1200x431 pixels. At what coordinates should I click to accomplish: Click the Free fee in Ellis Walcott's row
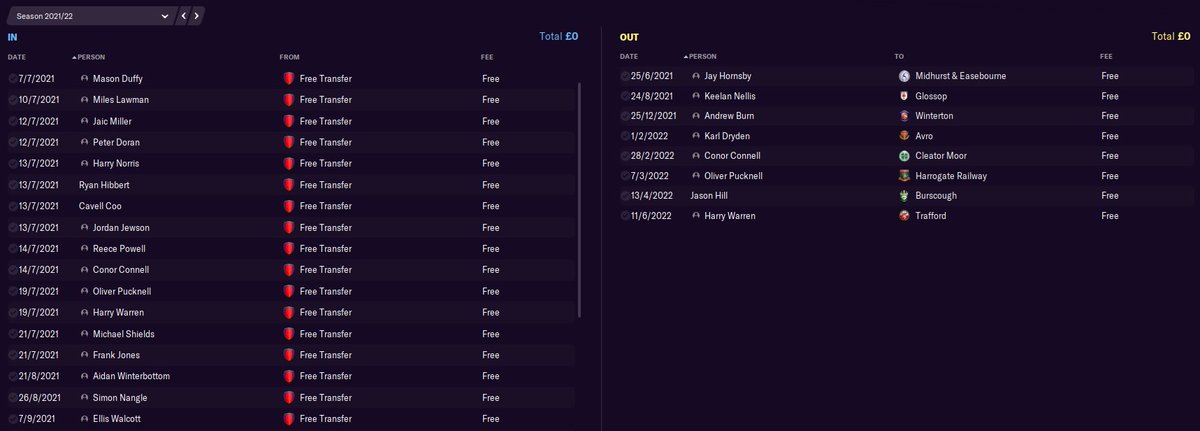click(x=490, y=419)
